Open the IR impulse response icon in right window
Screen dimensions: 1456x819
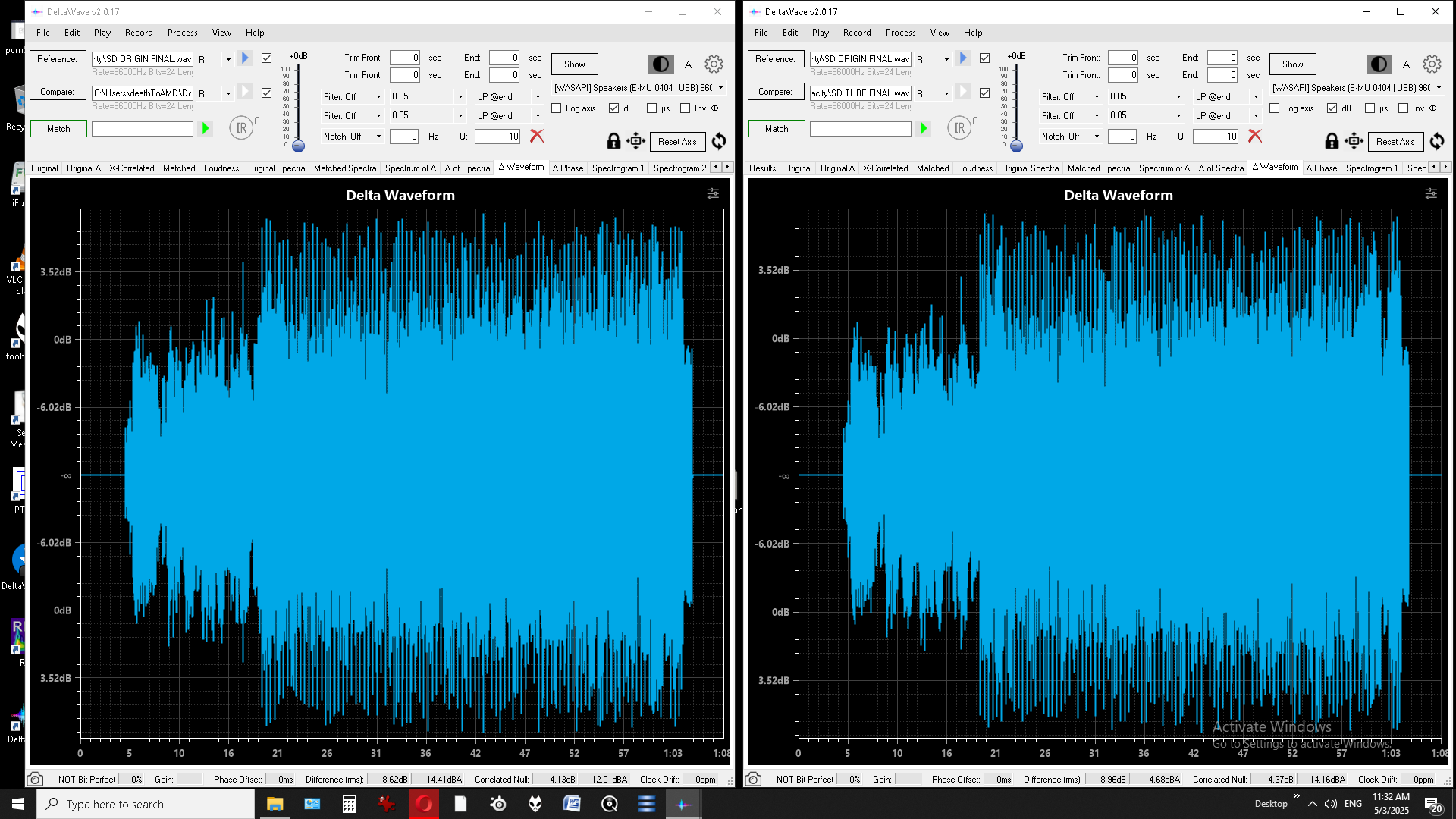pos(959,128)
